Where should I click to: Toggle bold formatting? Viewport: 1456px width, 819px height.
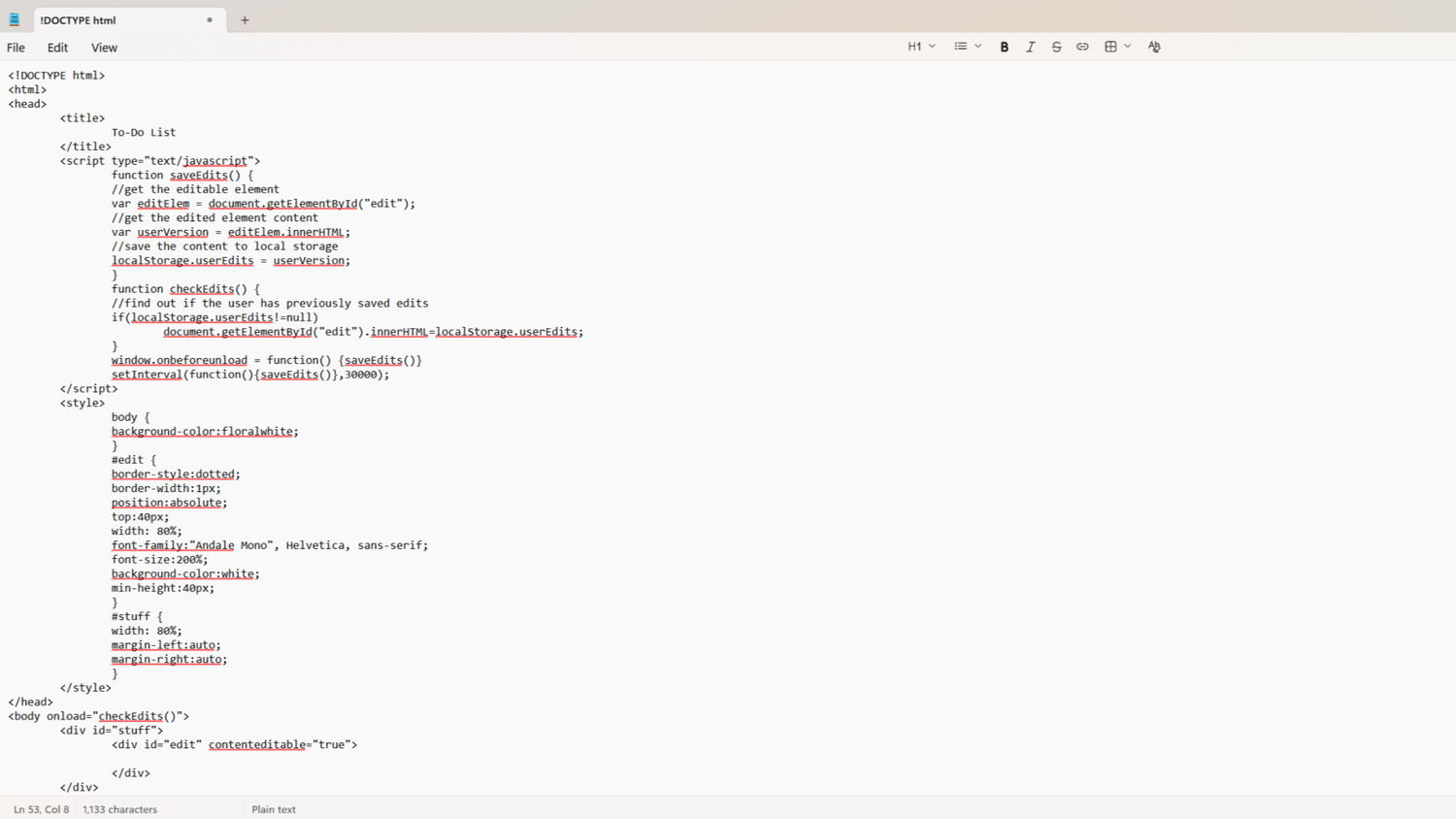coord(1005,47)
